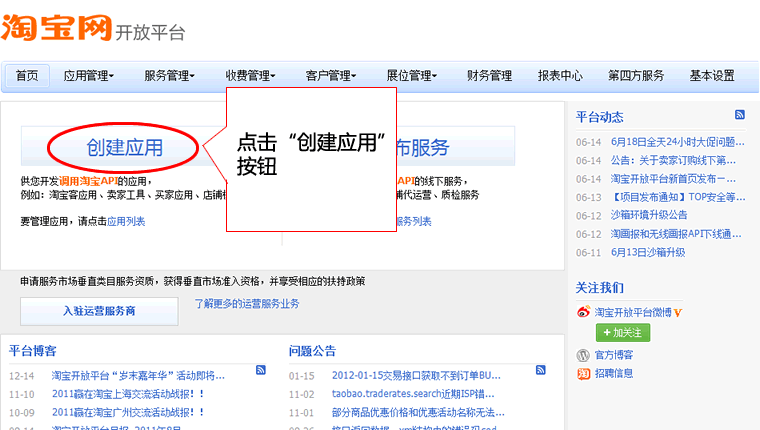Click the Taobao logo in the header
The height and width of the screenshot is (430, 760).
click(56, 28)
